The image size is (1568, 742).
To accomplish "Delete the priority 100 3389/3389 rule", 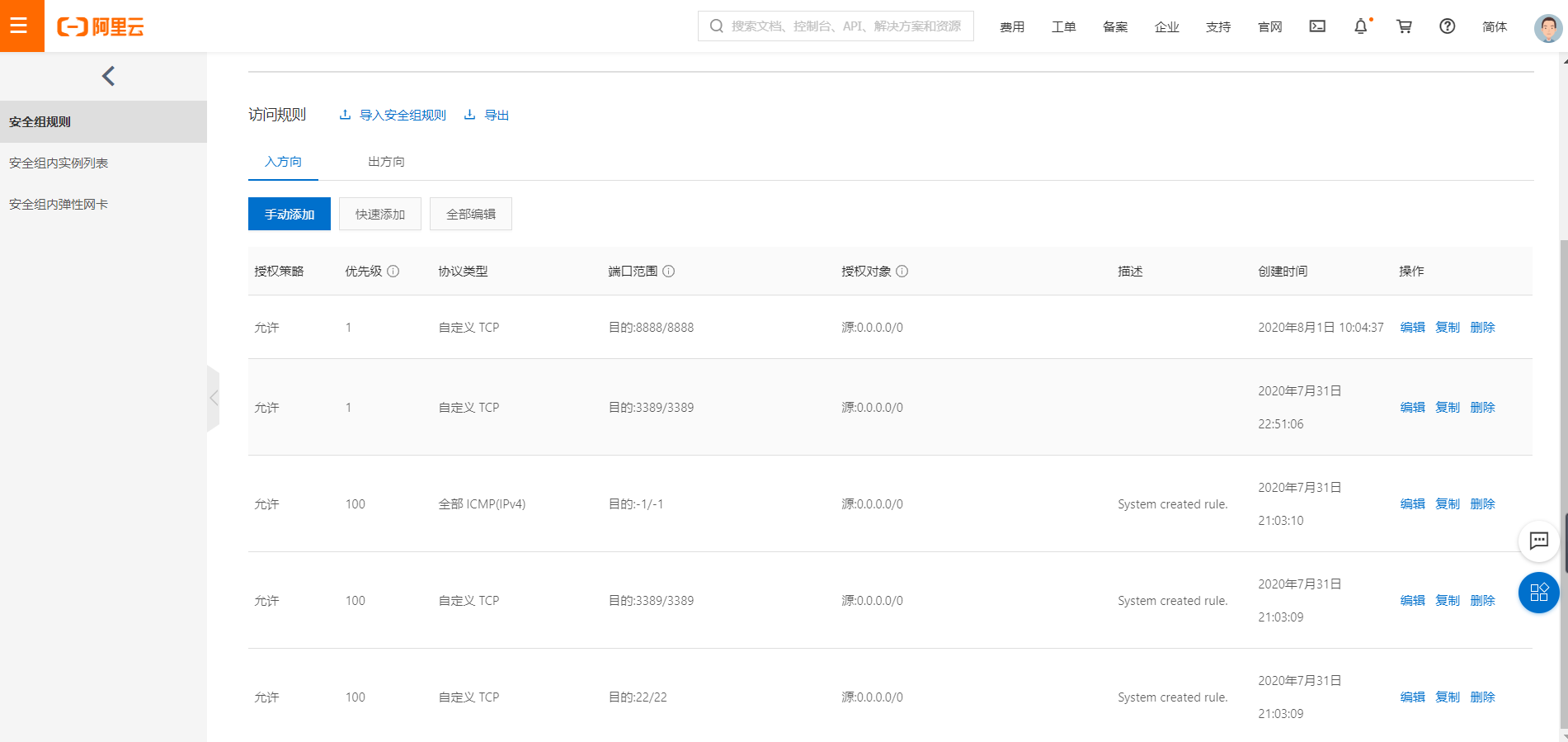I will 1482,601.
